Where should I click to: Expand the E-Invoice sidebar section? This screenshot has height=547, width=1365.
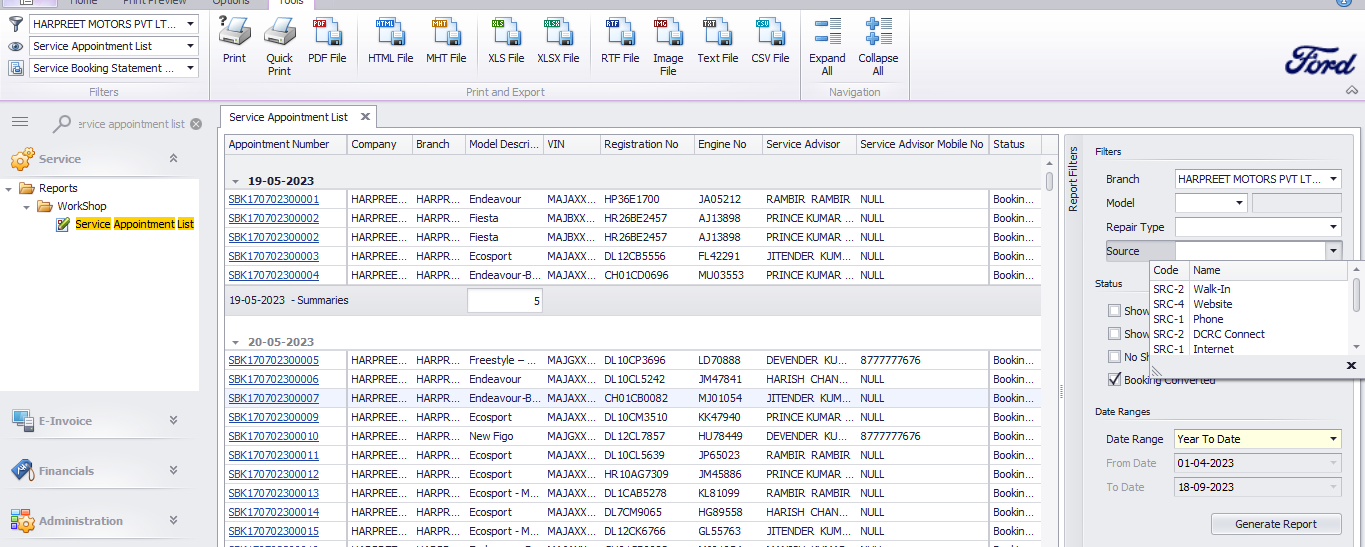click(x=173, y=420)
